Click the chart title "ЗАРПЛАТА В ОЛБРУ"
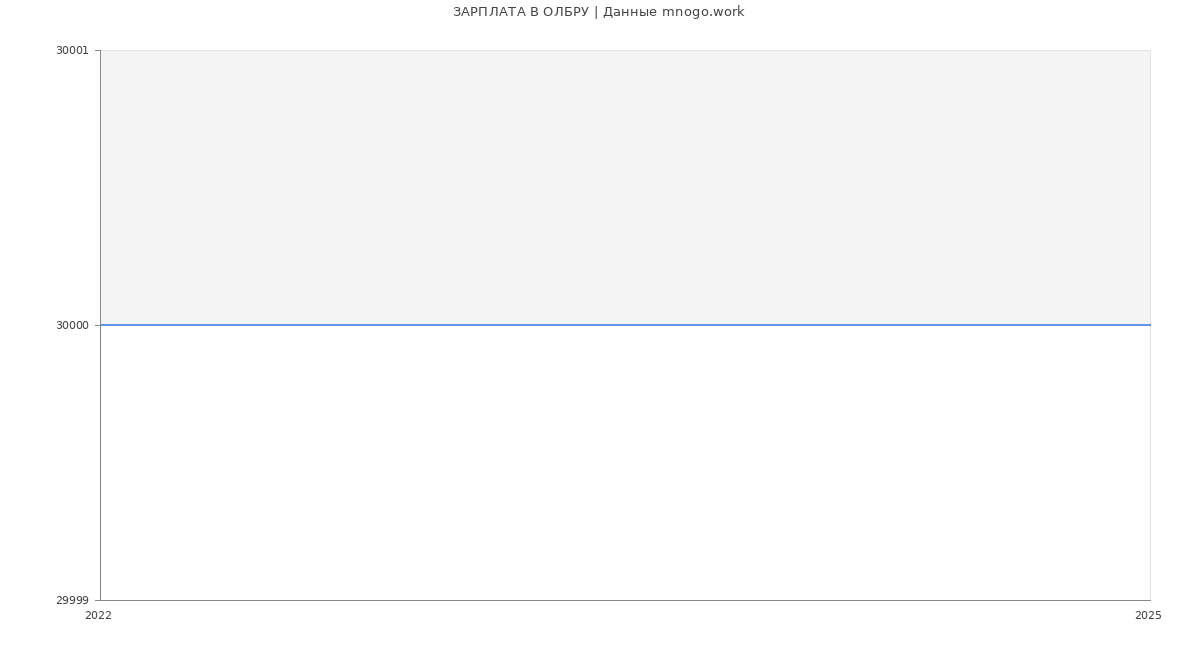1200x650 pixels. 520,12
